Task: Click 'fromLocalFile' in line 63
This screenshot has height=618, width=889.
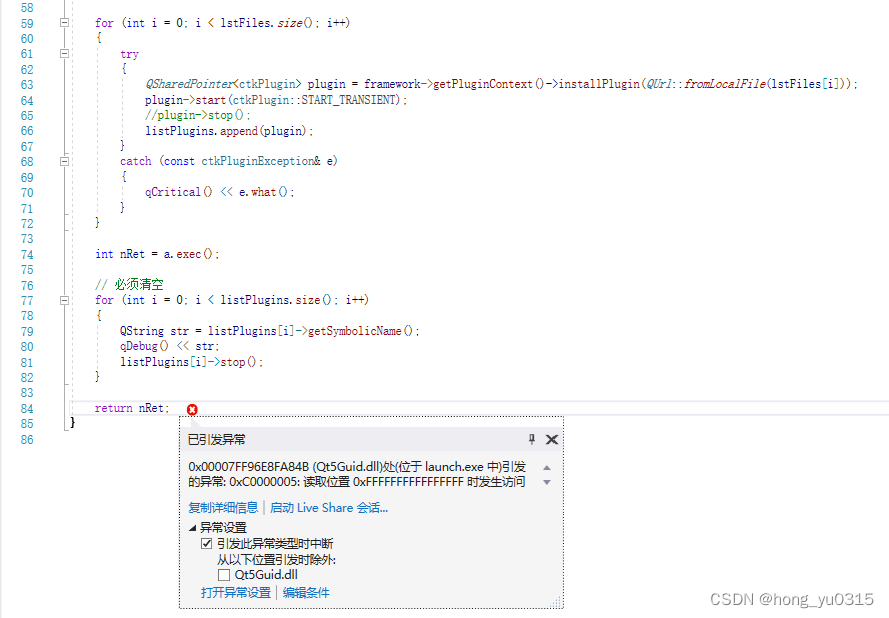Action: coord(725,84)
